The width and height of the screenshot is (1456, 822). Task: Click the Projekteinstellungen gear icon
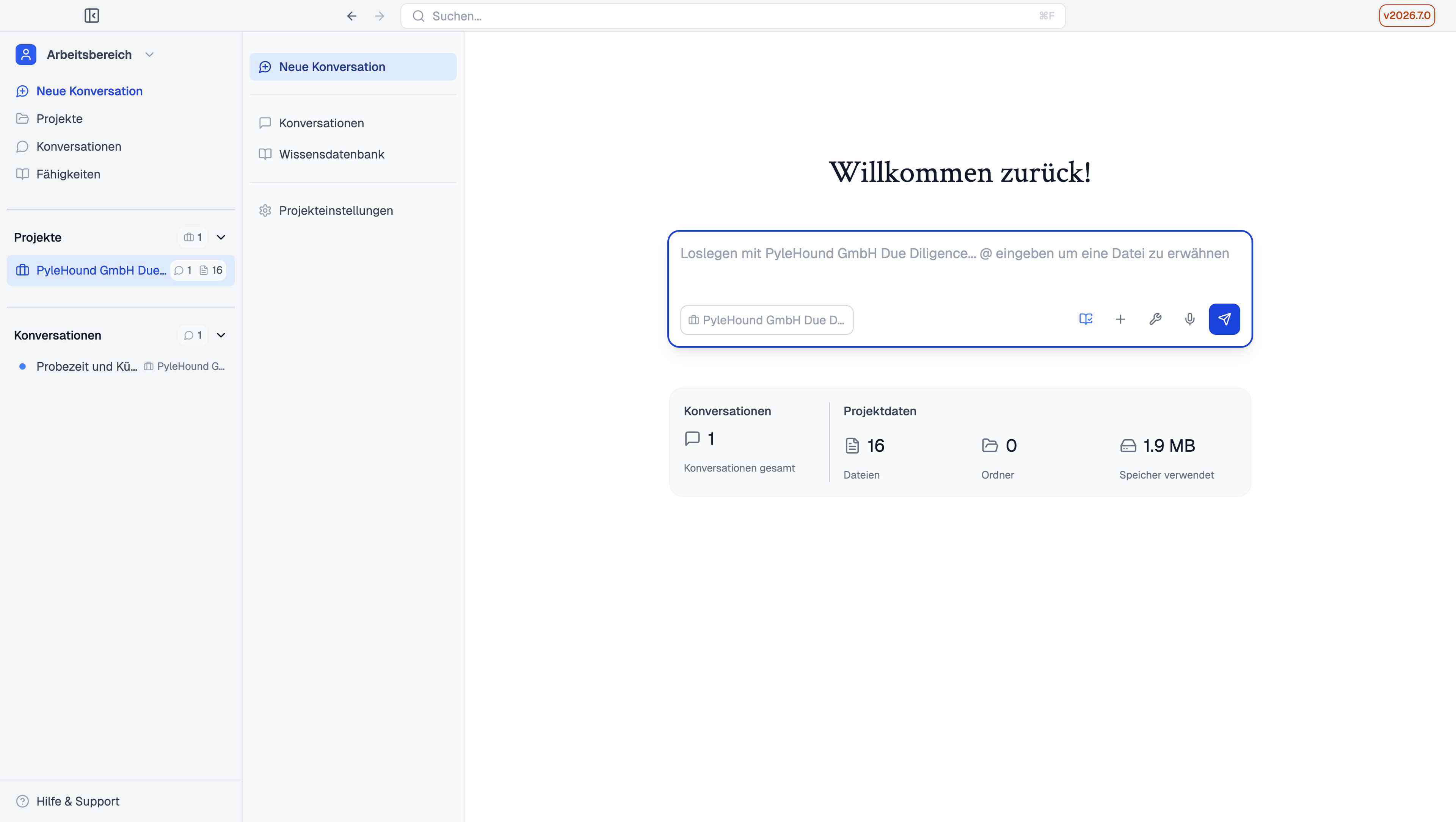pos(265,210)
